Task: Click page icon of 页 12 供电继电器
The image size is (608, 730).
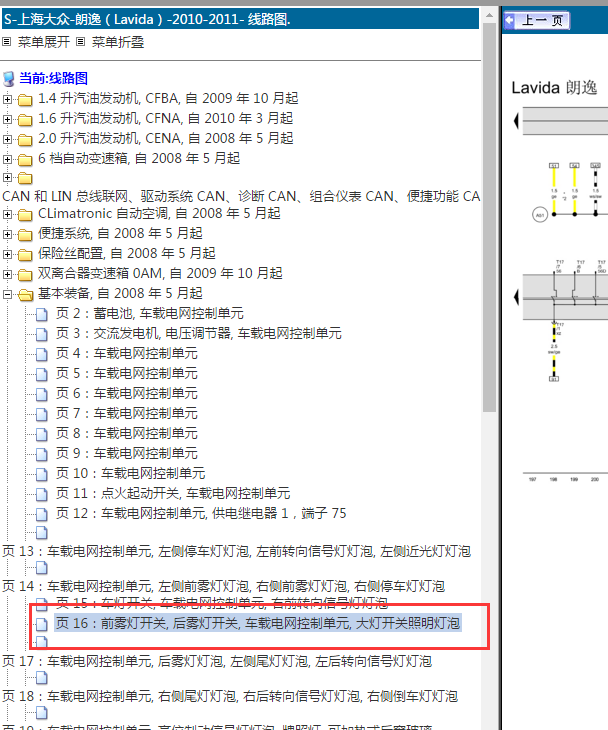Action: pyautogui.click(x=42, y=514)
